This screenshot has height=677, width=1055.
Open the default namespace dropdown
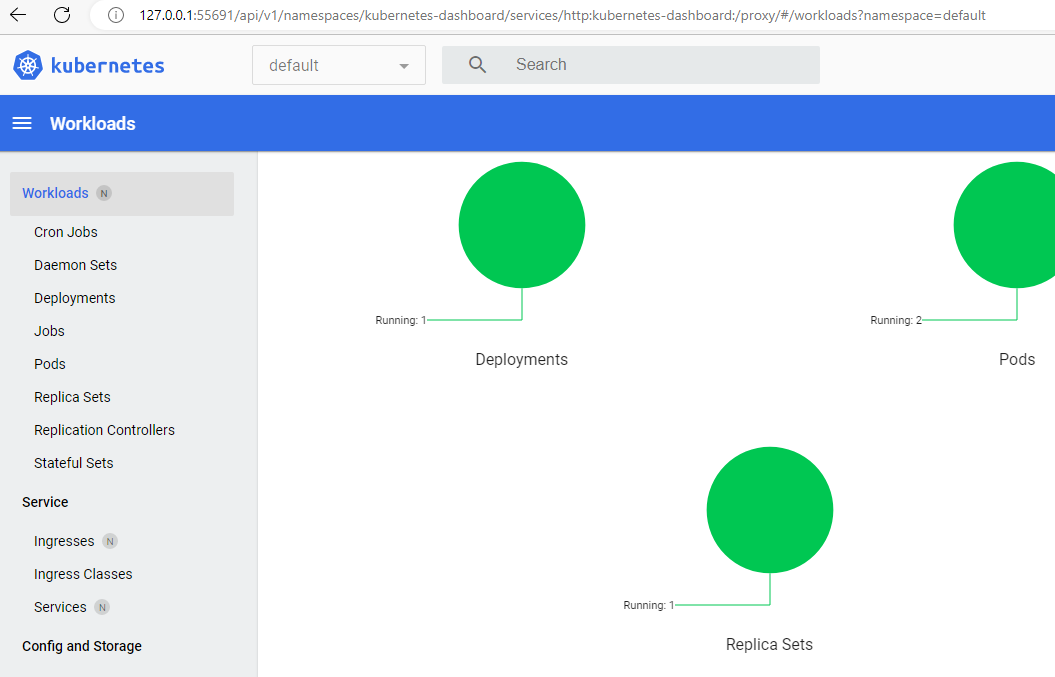tap(338, 65)
